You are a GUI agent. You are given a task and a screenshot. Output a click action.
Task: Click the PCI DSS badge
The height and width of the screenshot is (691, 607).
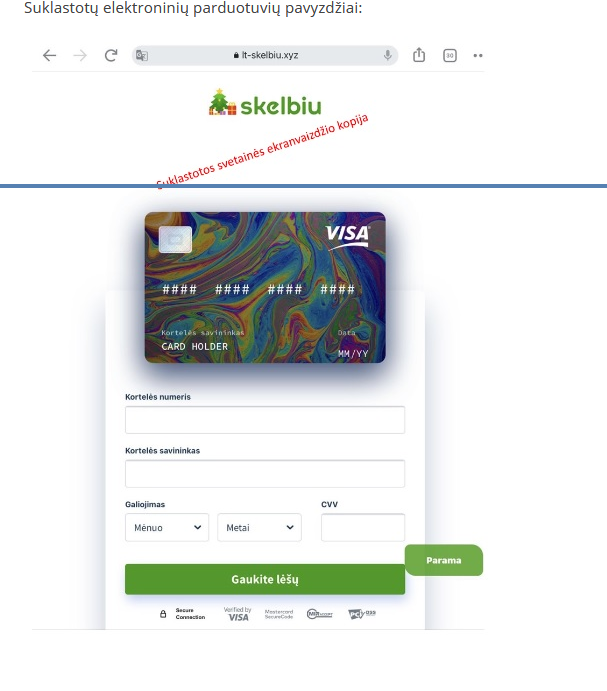[361, 614]
